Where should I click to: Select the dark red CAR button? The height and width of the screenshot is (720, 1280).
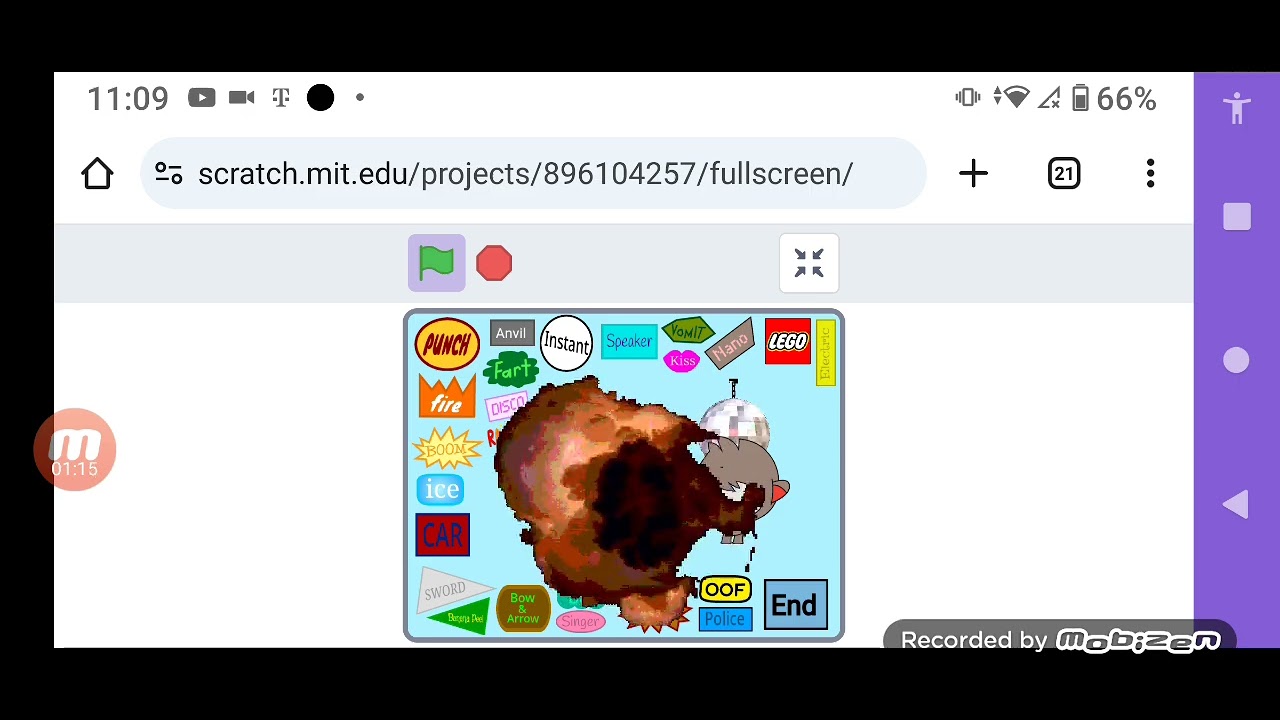[442, 535]
